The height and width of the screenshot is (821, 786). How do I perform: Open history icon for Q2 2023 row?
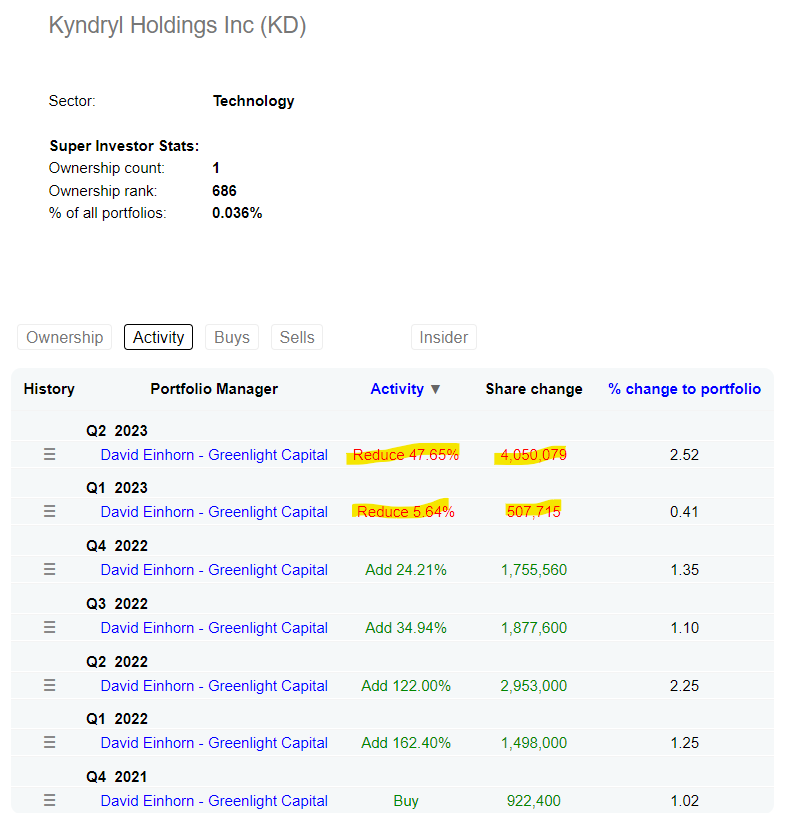[49, 454]
